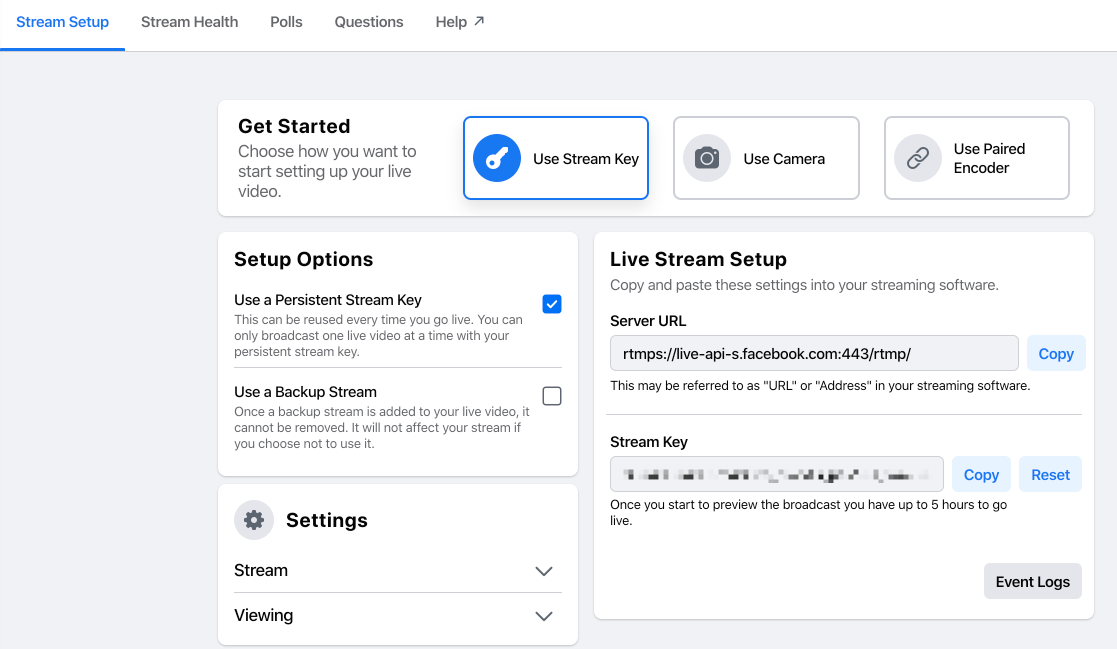The image size is (1117, 649).
Task: Go to the Questions tab
Action: (x=369, y=22)
